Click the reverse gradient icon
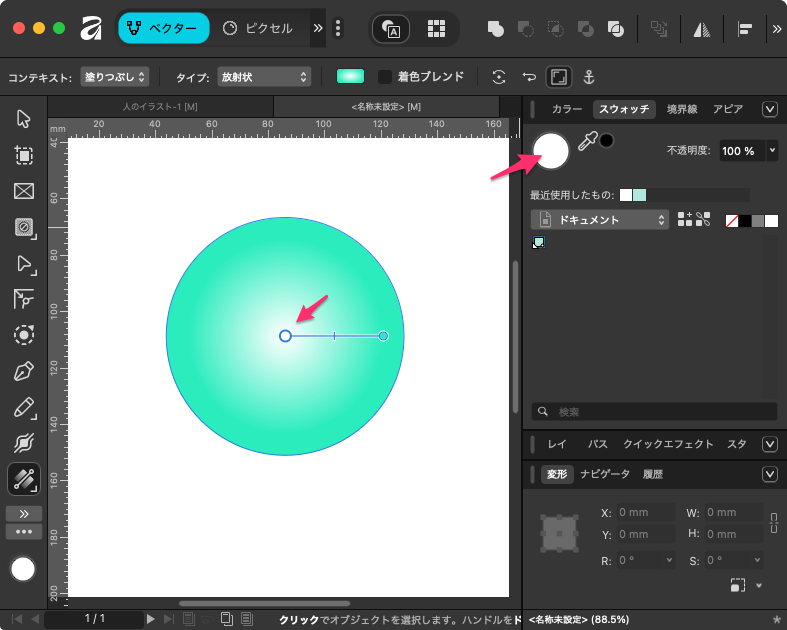787x630 pixels. click(528, 77)
